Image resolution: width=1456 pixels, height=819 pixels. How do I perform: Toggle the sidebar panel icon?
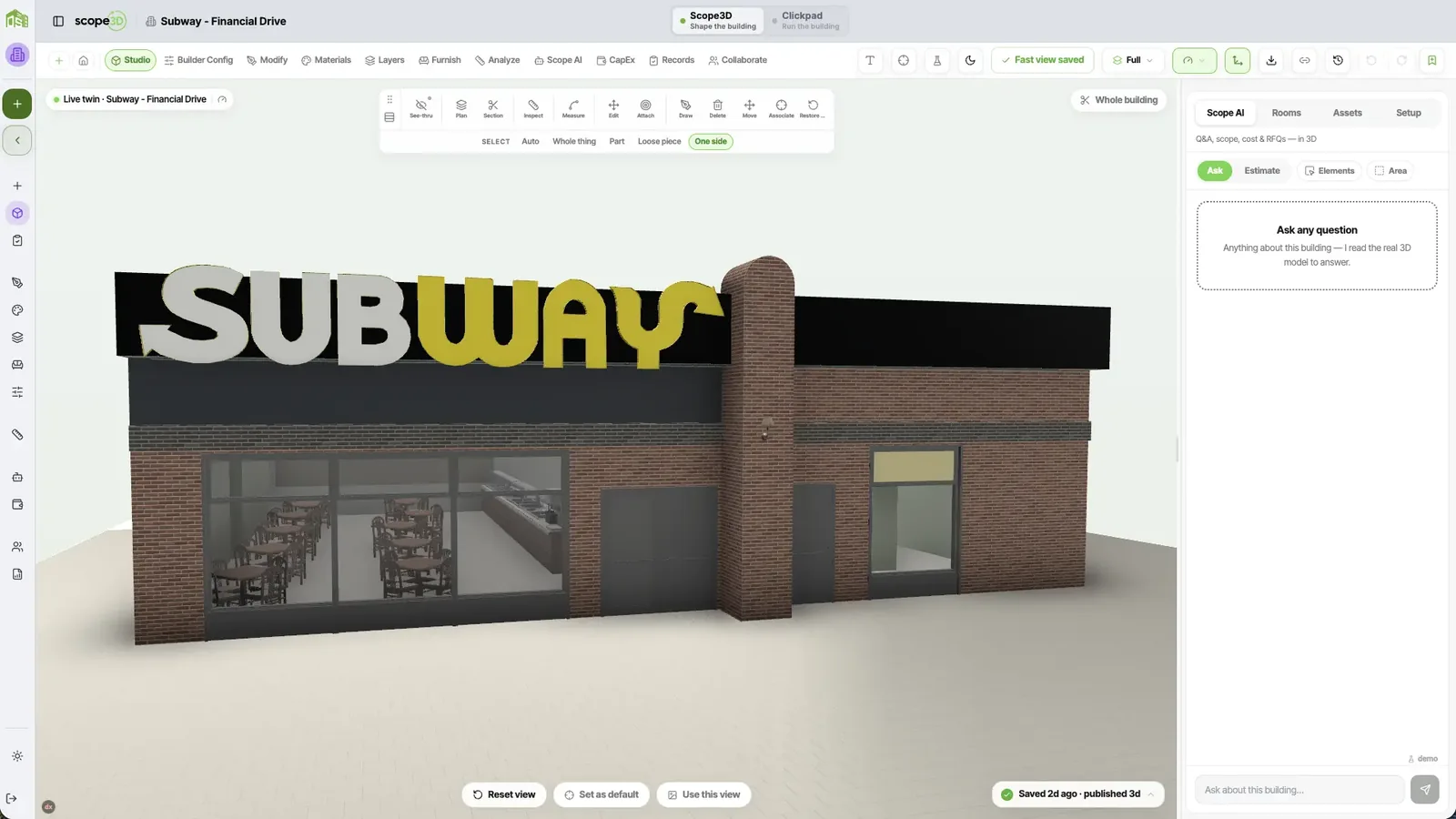pyautogui.click(x=58, y=21)
